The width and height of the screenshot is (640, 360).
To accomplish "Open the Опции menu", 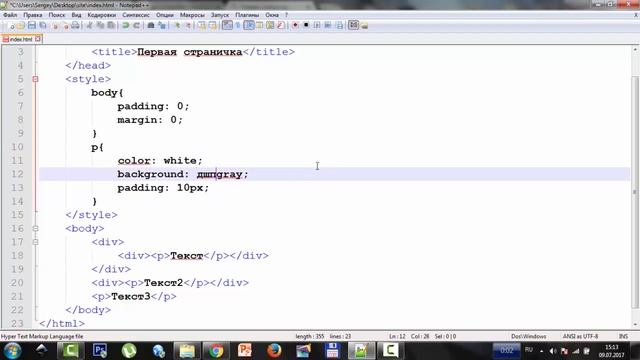I will 165,15.
